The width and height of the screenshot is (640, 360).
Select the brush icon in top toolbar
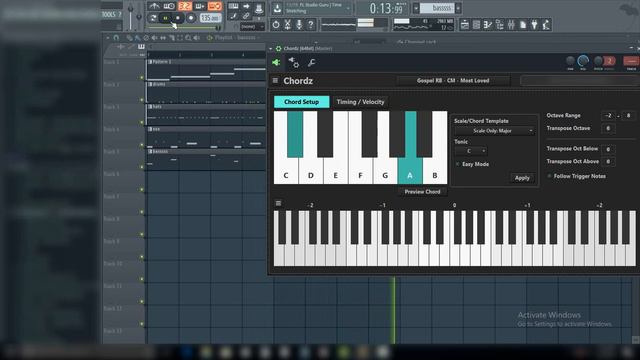point(233,16)
